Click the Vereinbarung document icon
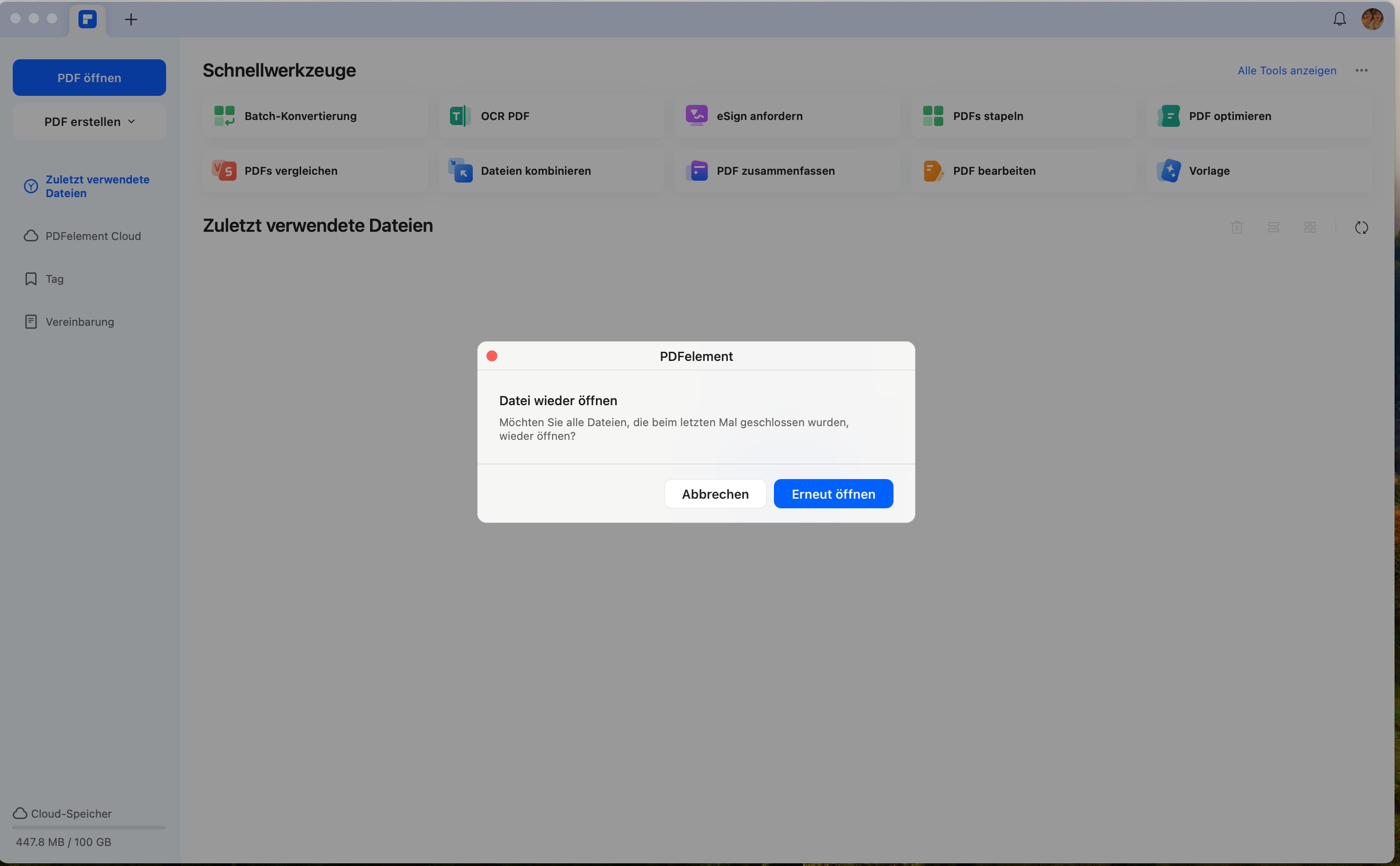The image size is (1400, 866). [x=31, y=322]
